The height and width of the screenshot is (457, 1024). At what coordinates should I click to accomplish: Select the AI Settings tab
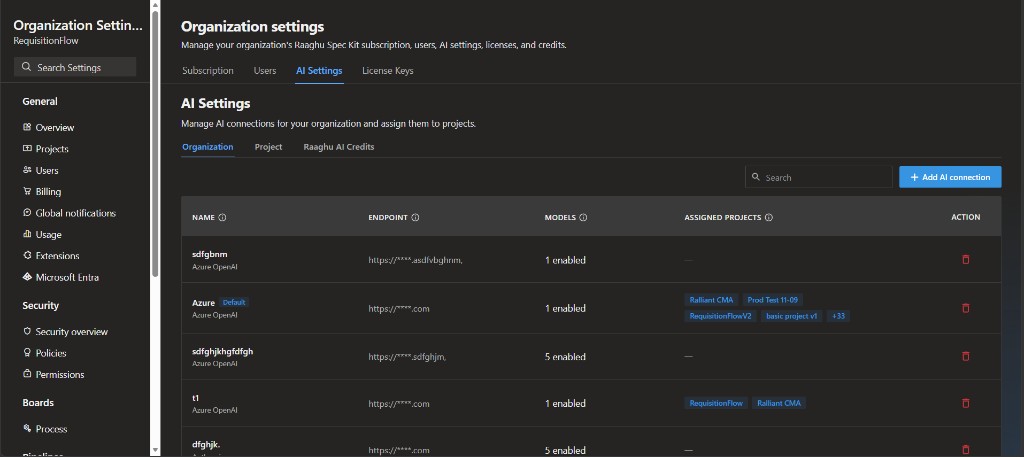pyautogui.click(x=319, y=71)
